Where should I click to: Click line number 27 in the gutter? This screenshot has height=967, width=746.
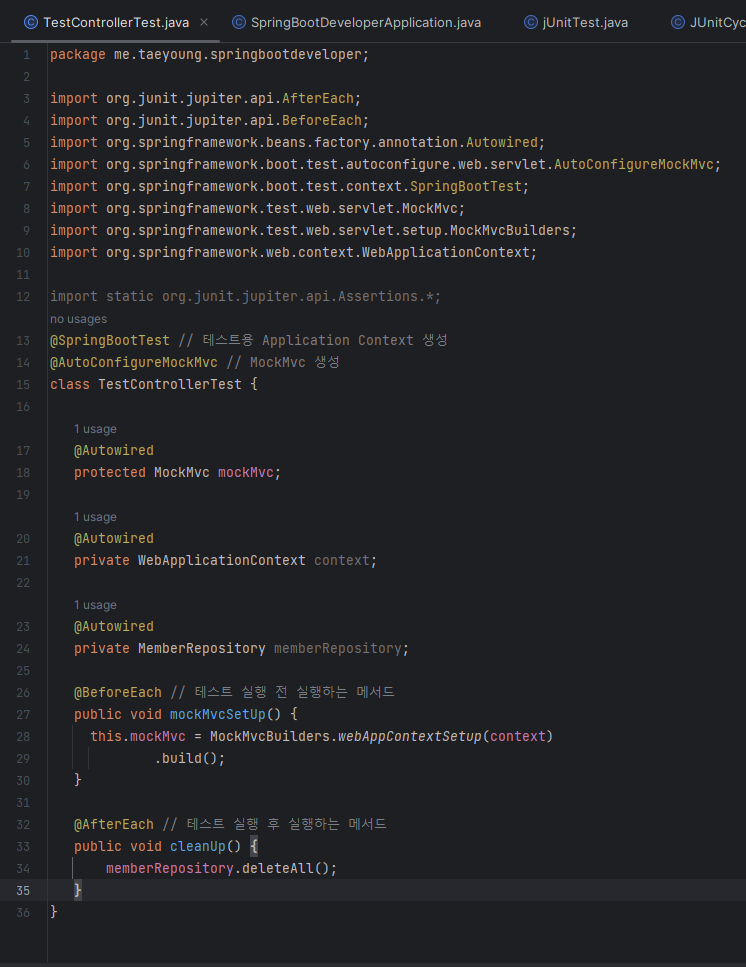[x=23, y=715]
